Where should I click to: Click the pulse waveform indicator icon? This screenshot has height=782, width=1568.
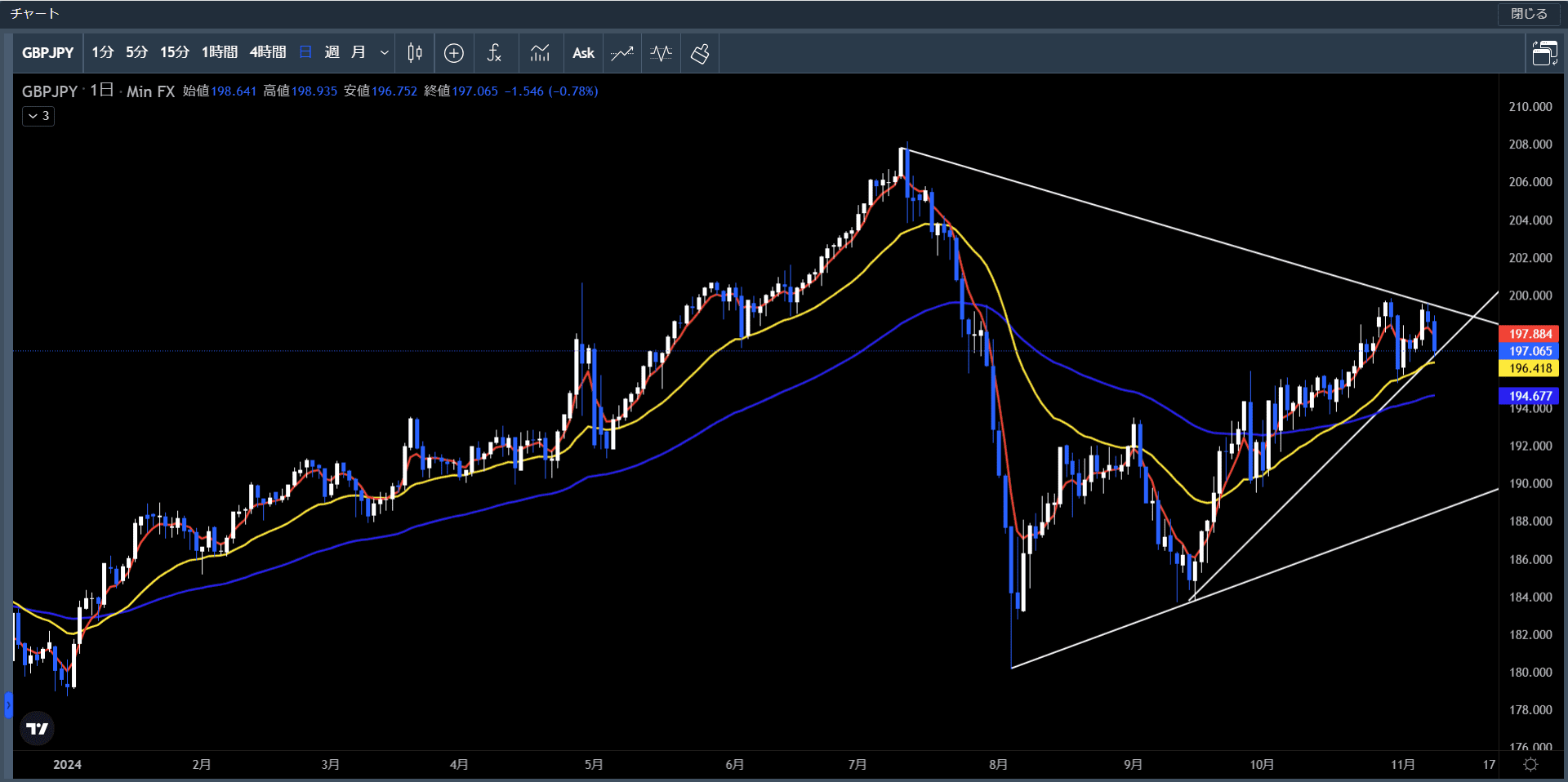pyautogui.click(x=661, y=53)
